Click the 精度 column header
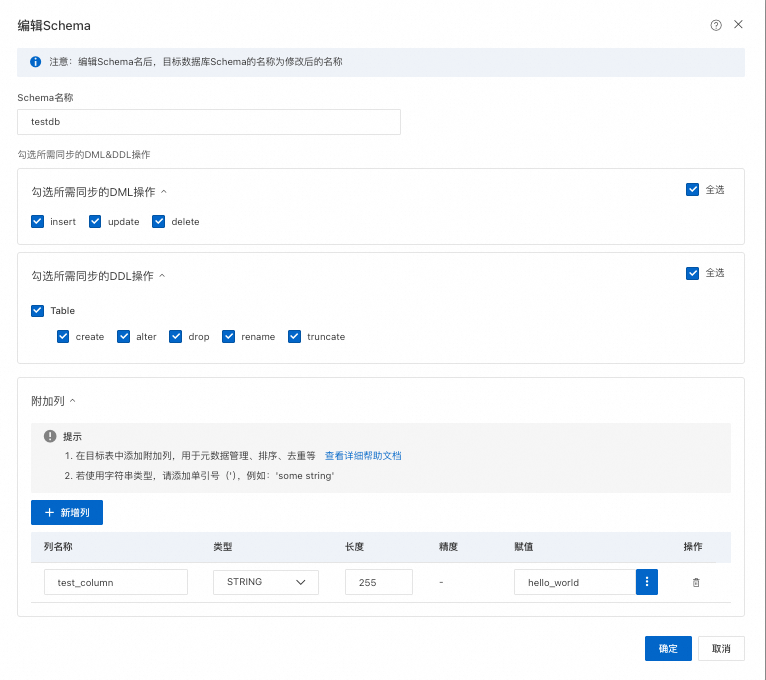Viewport: 766px width, 680px height. [x=448, y=547]
